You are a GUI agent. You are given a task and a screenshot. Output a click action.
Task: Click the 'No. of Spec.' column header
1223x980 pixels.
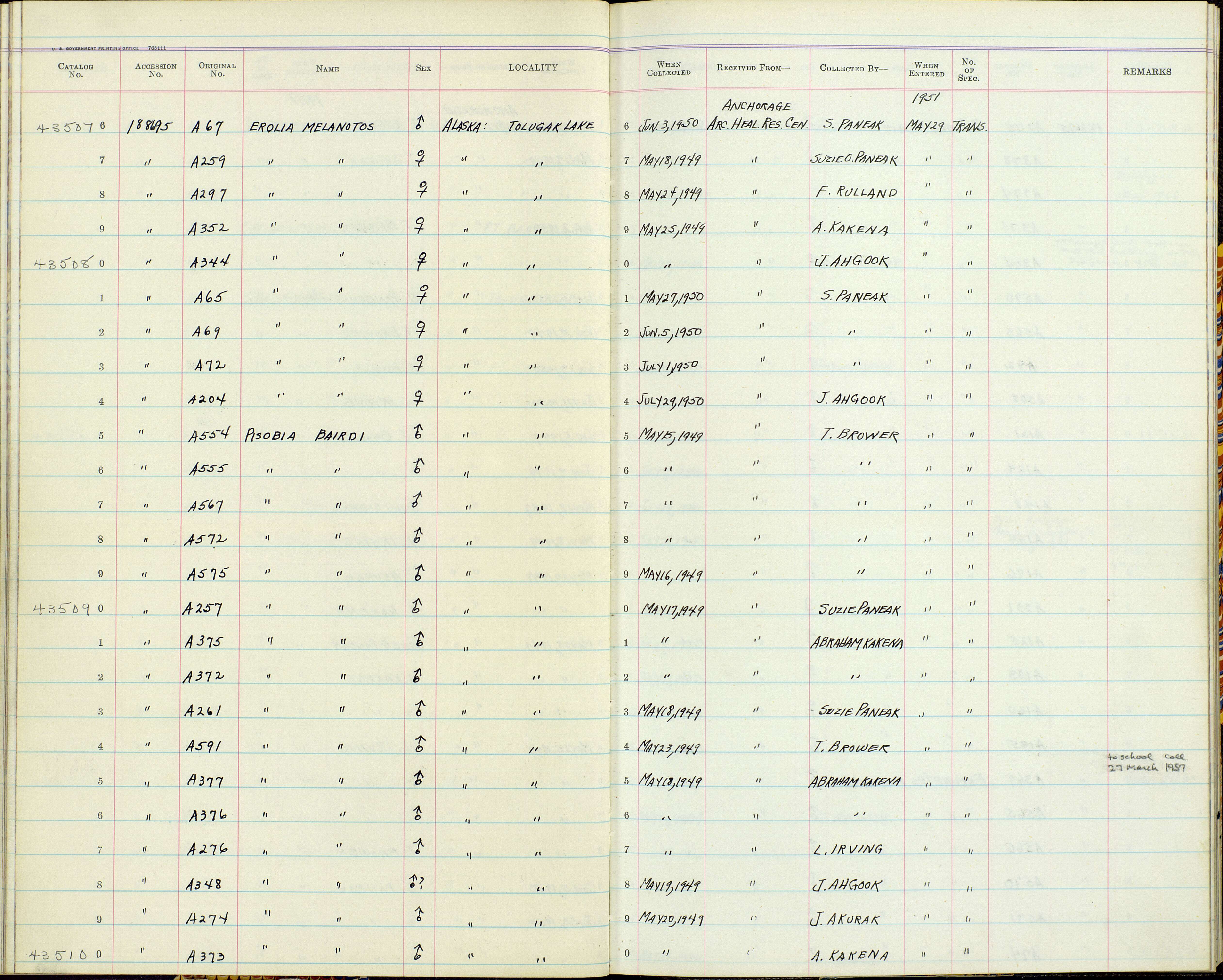(968, 70)
